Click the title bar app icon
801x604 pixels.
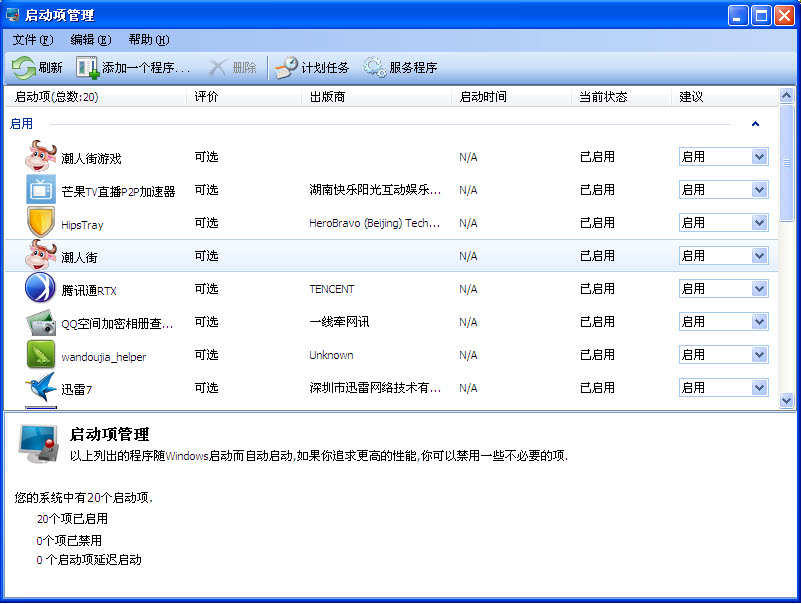pos(12,15)
